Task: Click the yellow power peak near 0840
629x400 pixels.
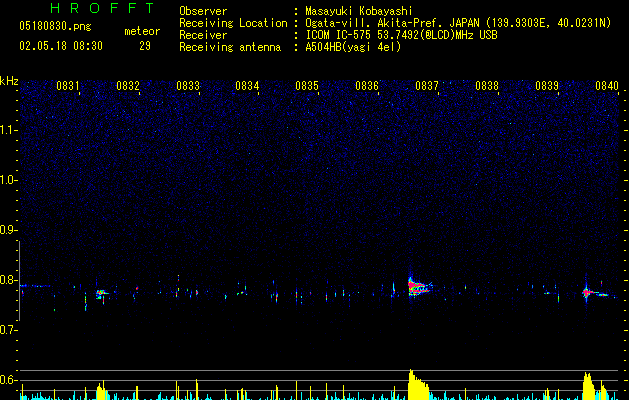Action: tap(588, 386)
